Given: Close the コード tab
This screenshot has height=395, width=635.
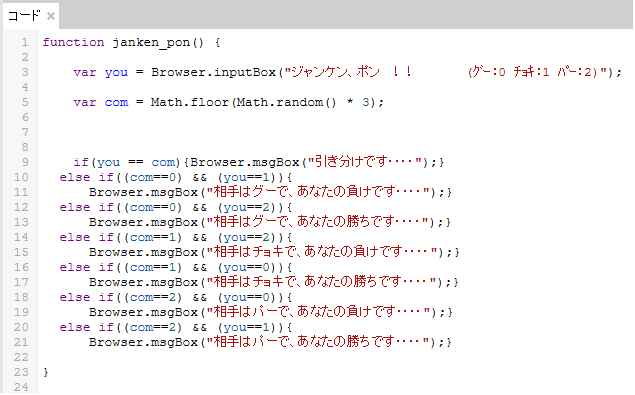Looking at the screenshot, I should tap(51, 16).
